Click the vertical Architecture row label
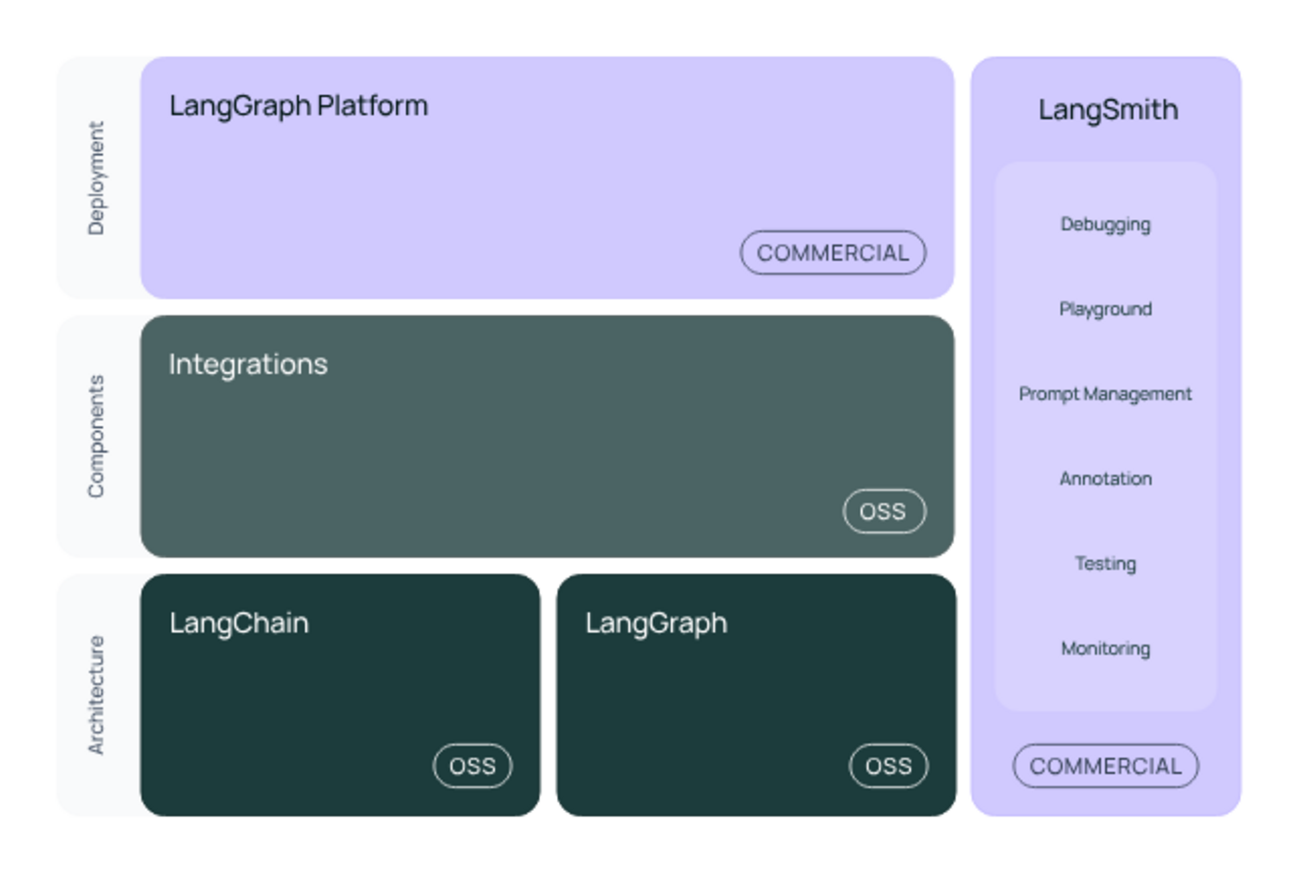Viewport: 1299px width, 873px height. point(96,695)
